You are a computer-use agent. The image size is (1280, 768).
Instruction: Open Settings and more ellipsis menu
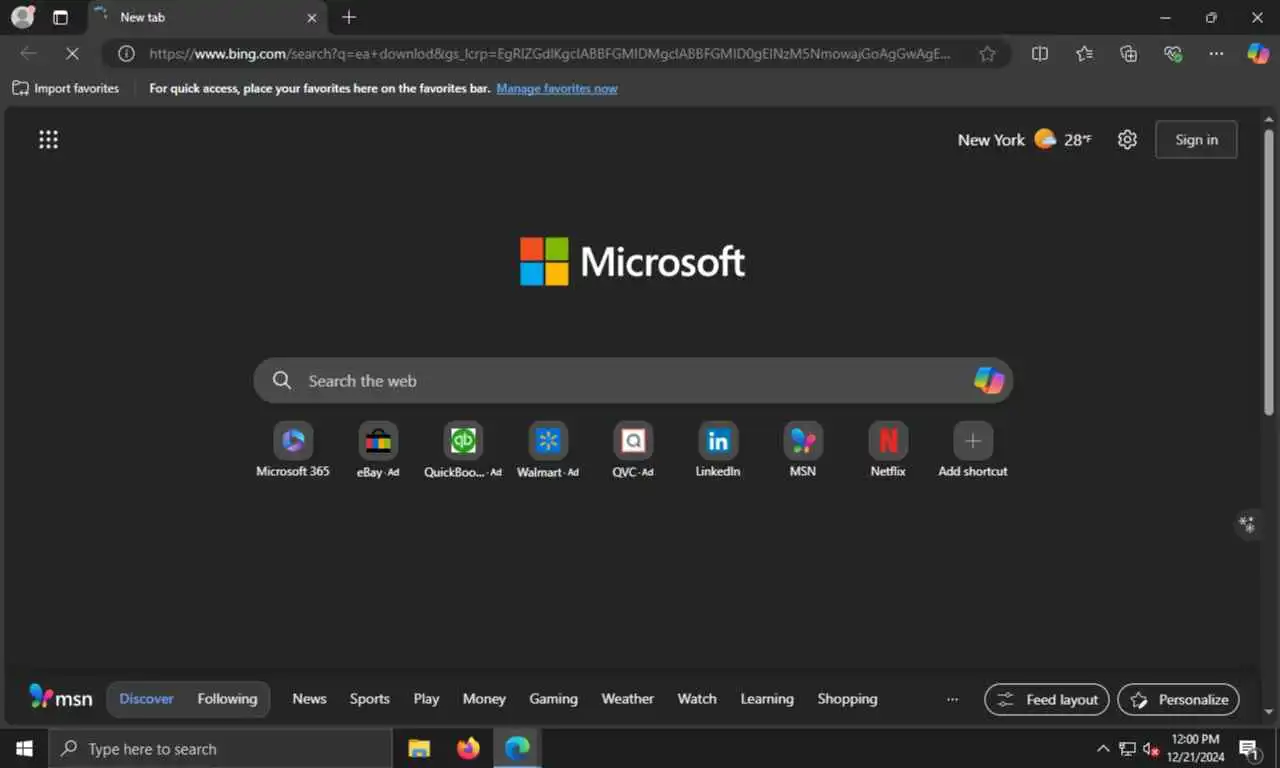(x=1216, y=54)
